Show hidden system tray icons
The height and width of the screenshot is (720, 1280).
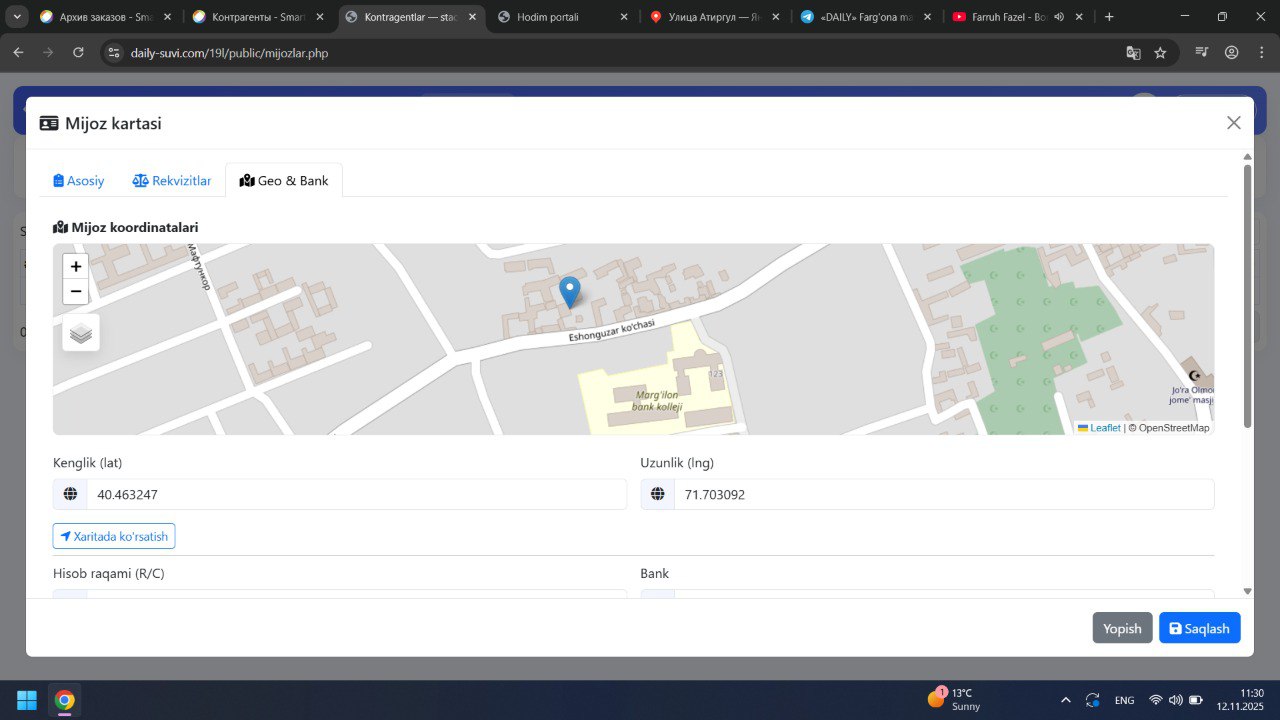[1066, 700]
